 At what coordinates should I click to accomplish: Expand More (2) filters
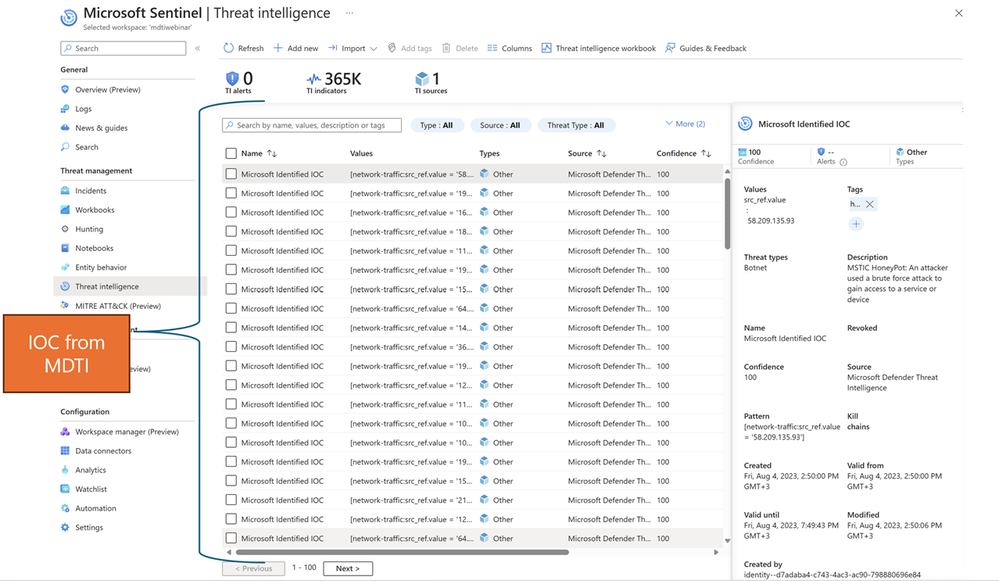pos(685,124)
